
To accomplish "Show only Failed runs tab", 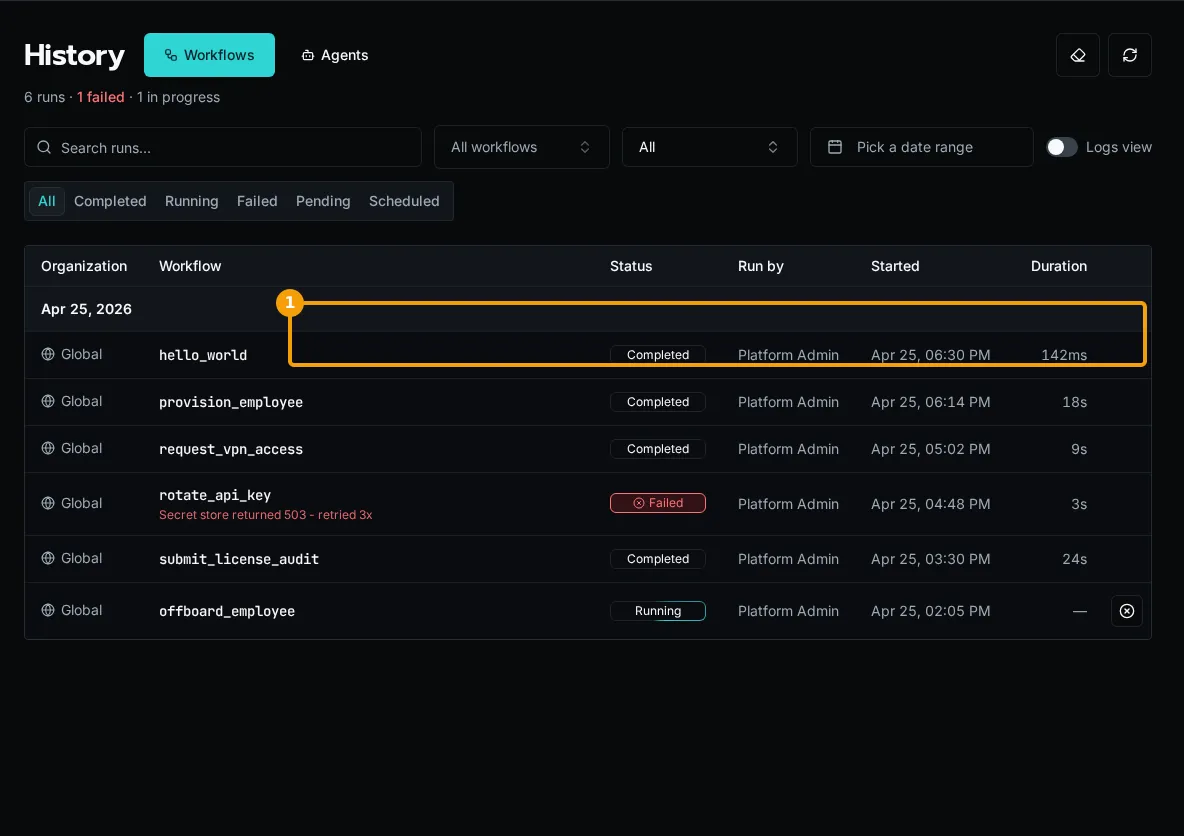I will click(257, 201).
